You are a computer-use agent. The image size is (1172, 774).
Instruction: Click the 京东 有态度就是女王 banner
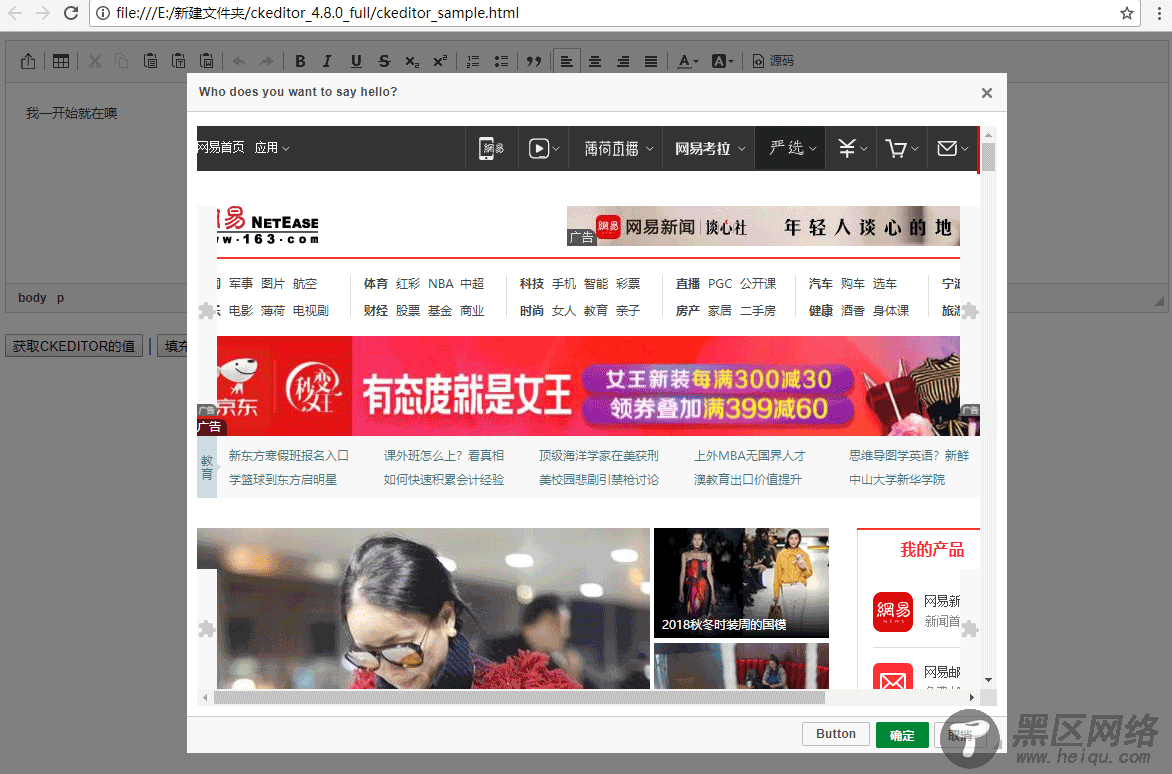[588, 386]
